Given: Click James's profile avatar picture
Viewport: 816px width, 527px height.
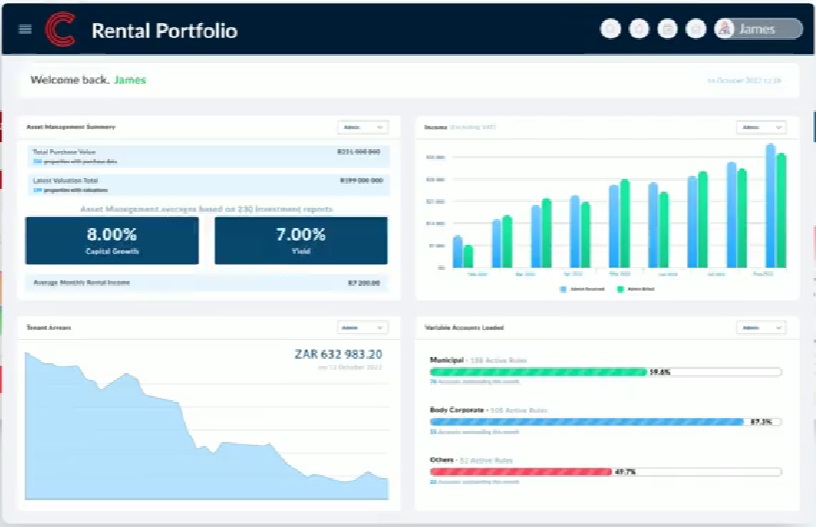Looking at the screenshot, I should 725,30.
